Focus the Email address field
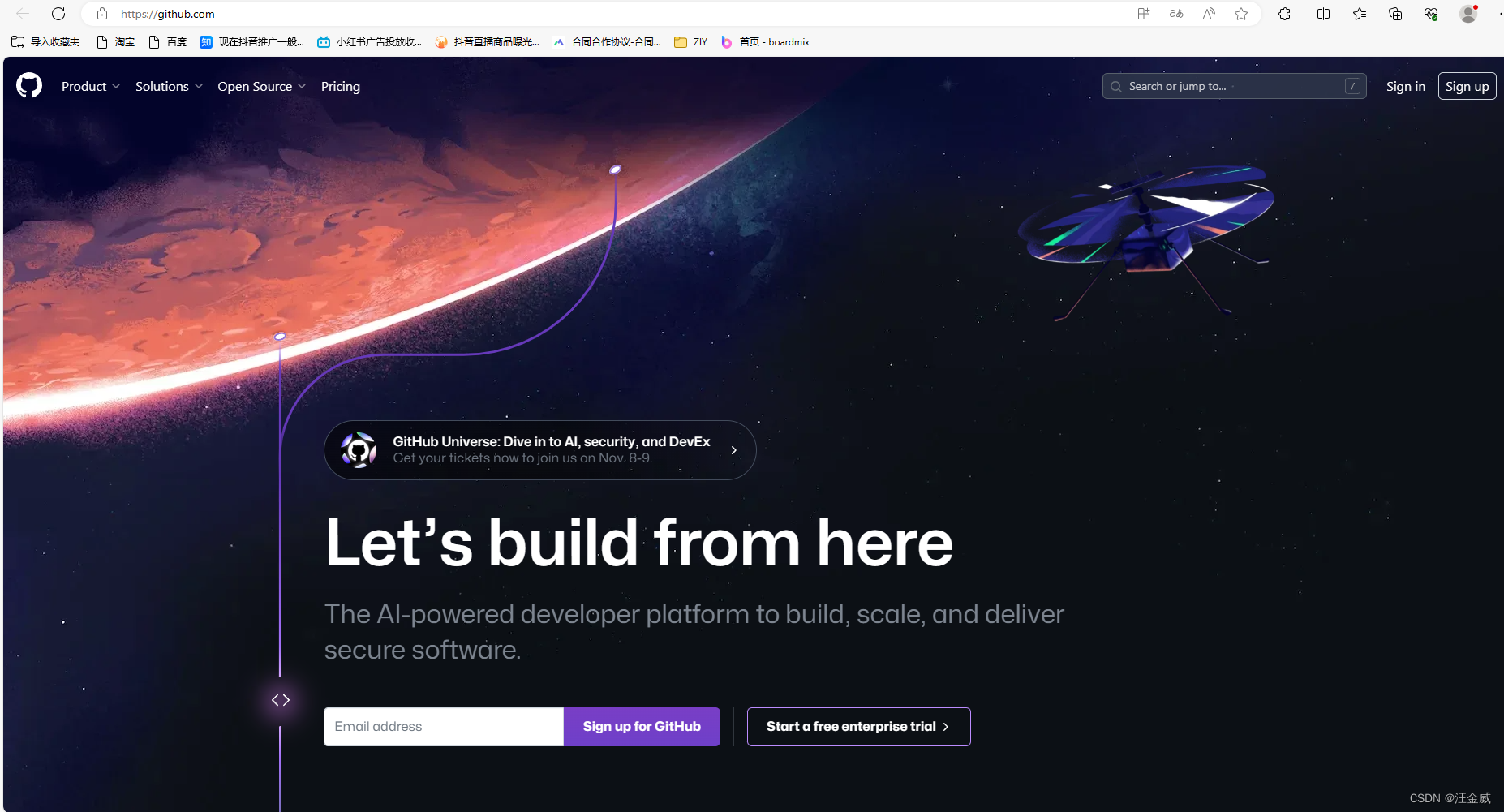Viewport: 1504px width, 812px height. click(x=444, y=727)
